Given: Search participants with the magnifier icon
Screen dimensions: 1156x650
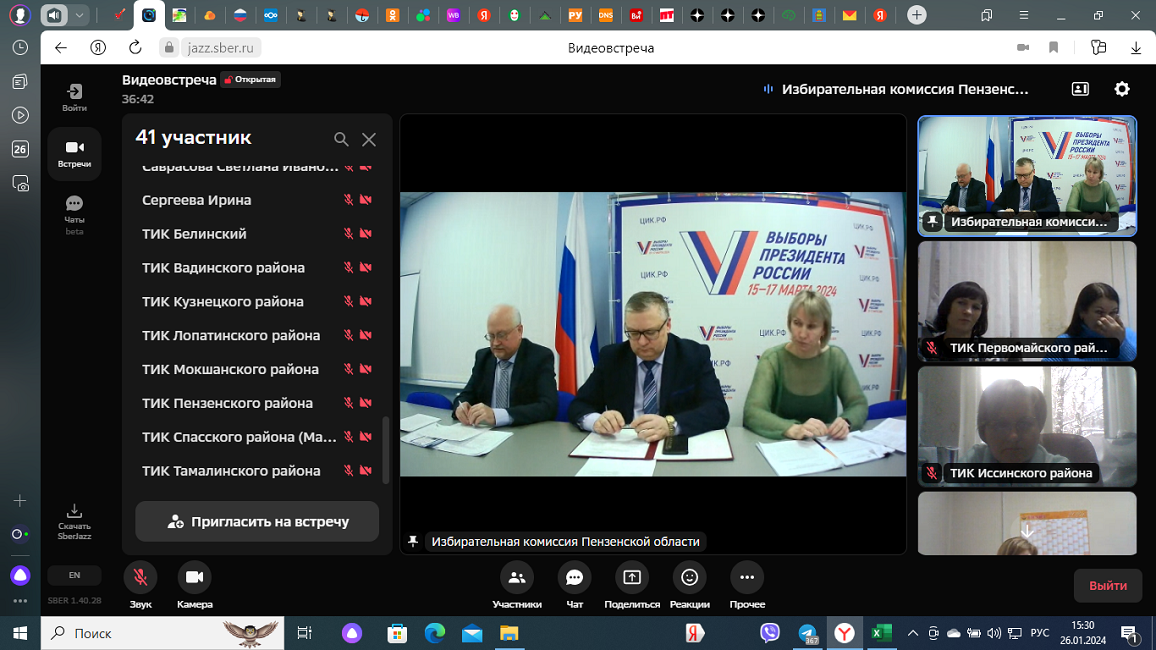Looking at the screenshot, I should 341,139.
